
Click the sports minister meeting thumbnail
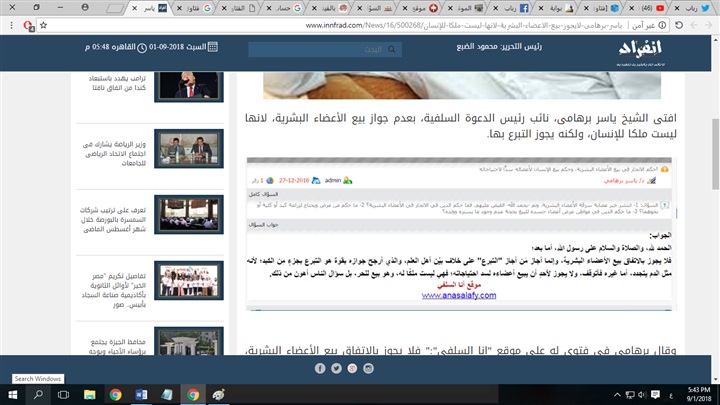click(191, 151)
